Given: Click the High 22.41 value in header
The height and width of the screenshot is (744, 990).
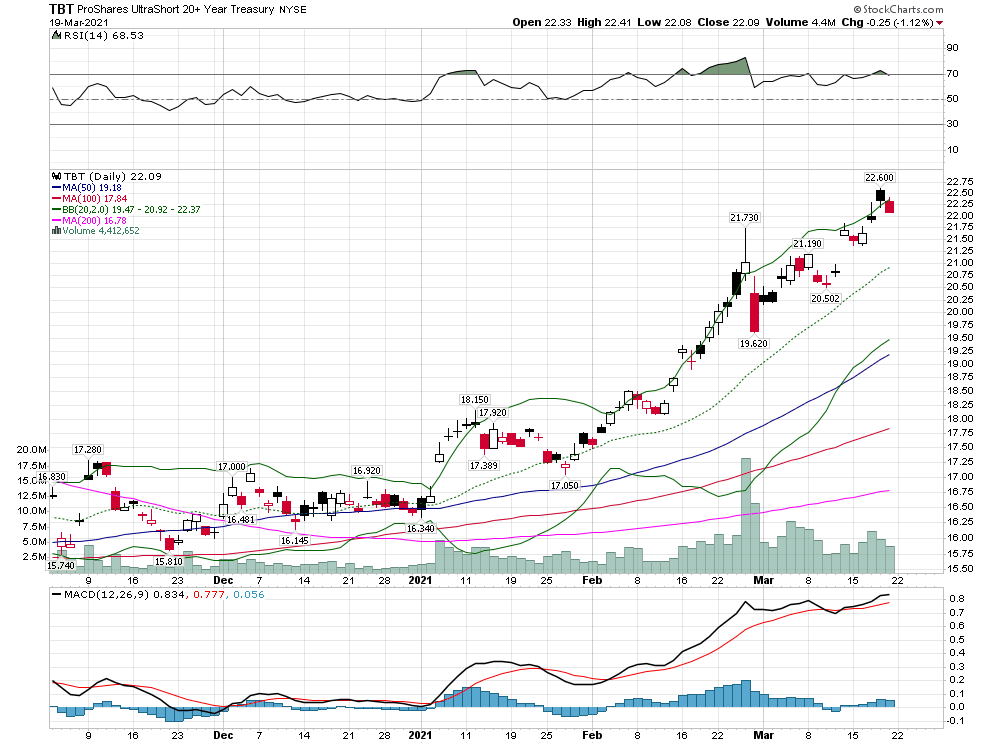Looking at the screenshot, I should coord(604,23).
